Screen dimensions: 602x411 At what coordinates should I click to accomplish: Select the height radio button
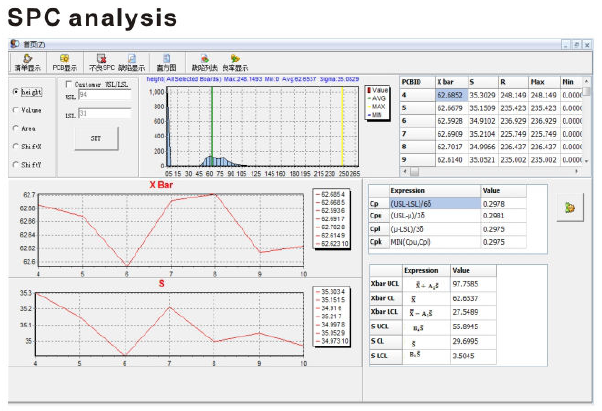click(x=15, y=91)
